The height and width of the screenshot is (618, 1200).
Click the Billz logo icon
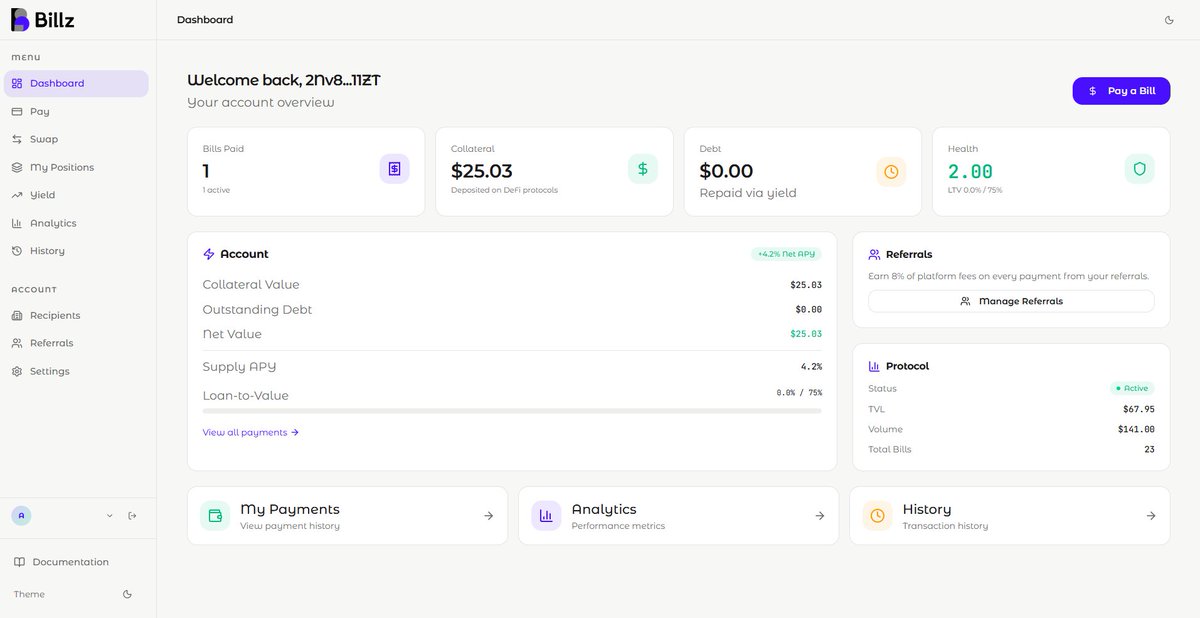point(20,19)
